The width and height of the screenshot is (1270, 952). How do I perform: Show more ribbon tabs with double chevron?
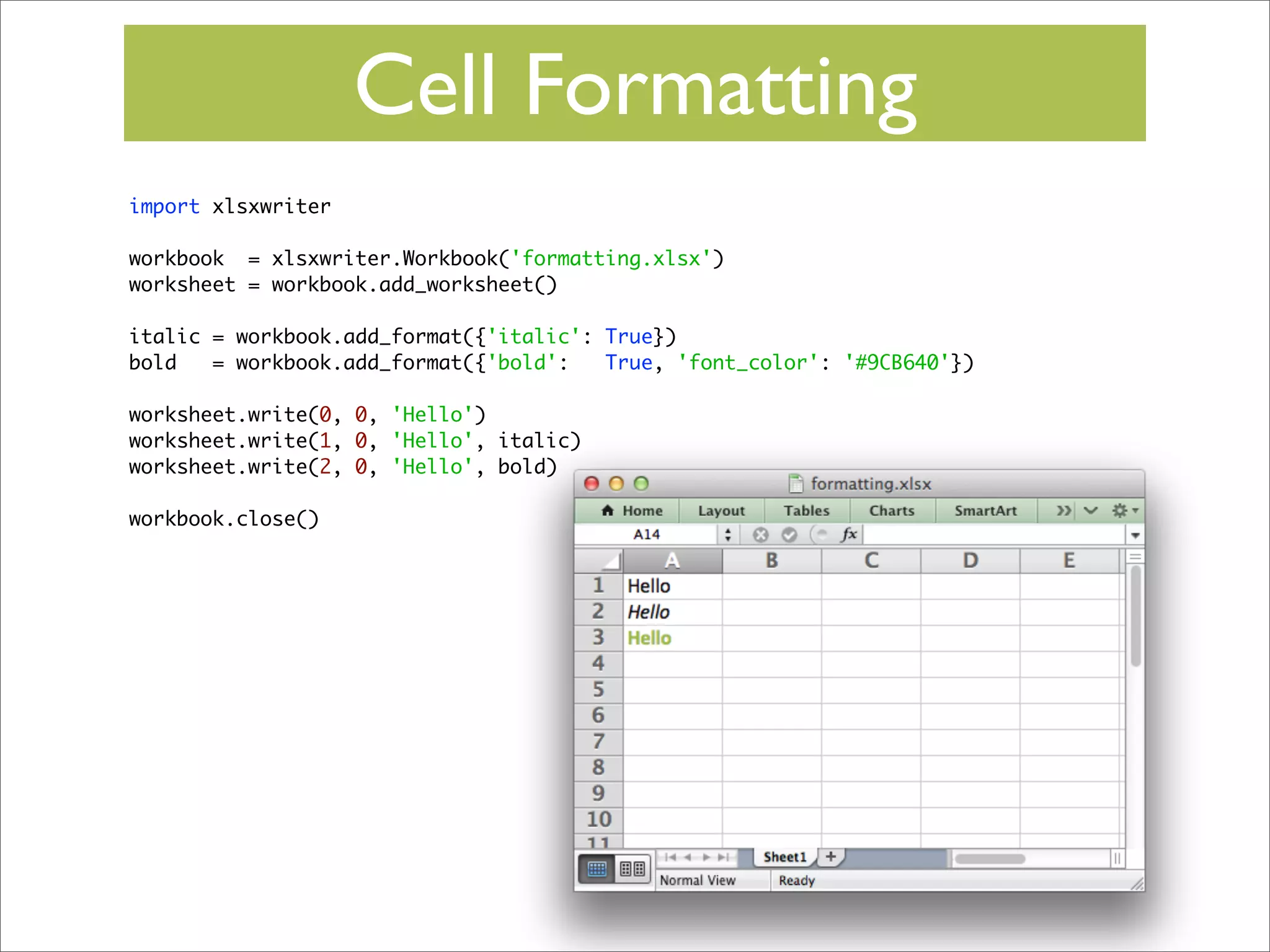tap(1064, 511)
